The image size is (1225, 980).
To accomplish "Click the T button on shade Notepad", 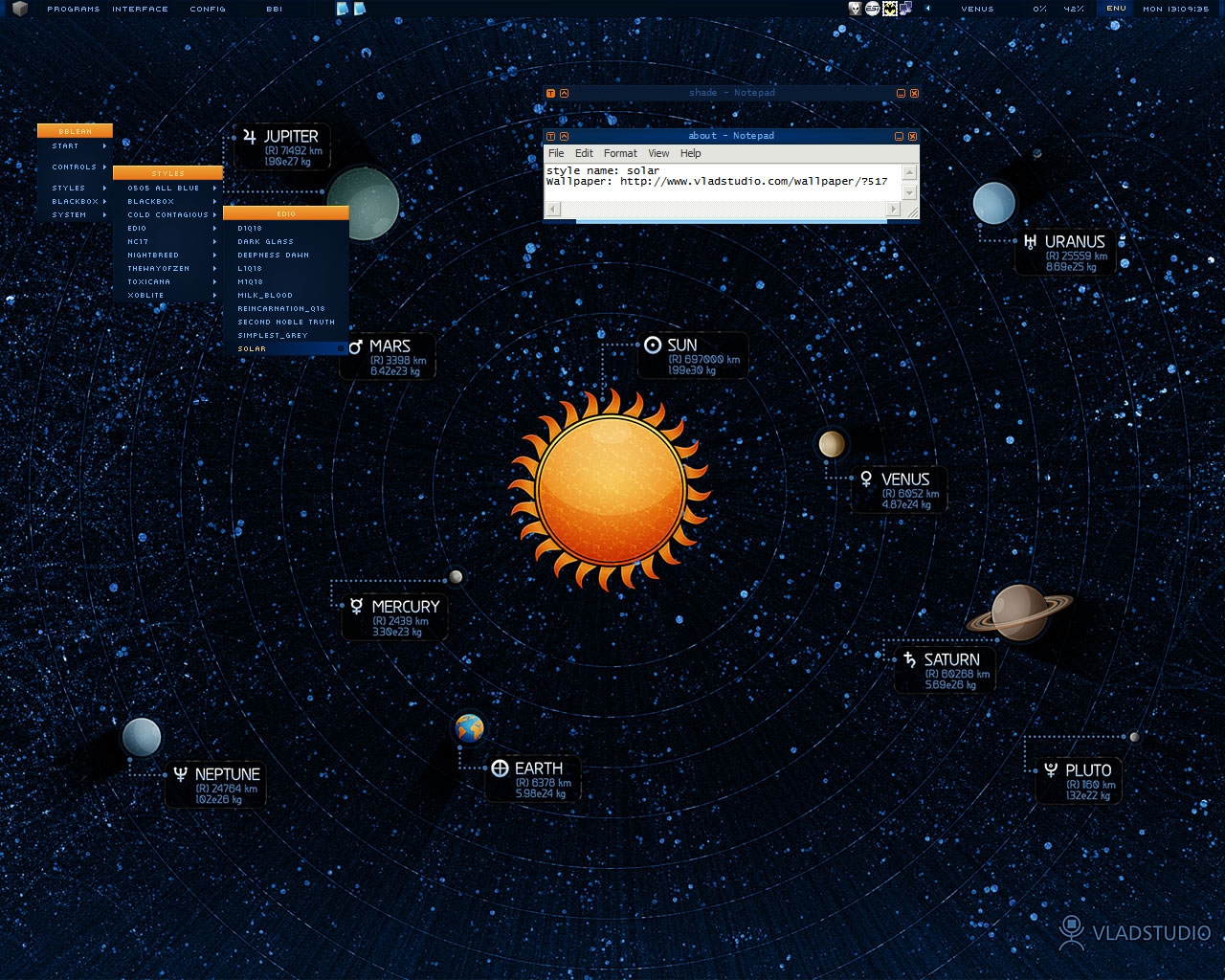I will coord(550,93).
